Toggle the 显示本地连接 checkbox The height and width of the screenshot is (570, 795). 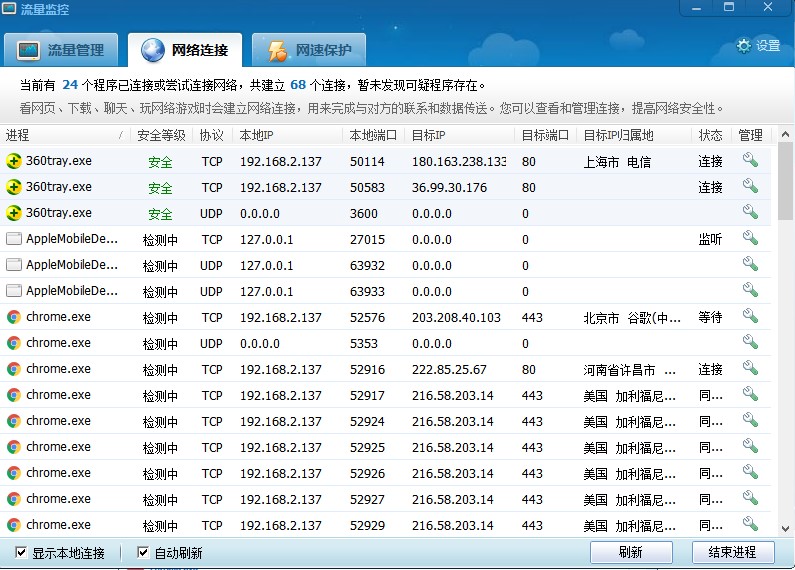click(21, 553)
